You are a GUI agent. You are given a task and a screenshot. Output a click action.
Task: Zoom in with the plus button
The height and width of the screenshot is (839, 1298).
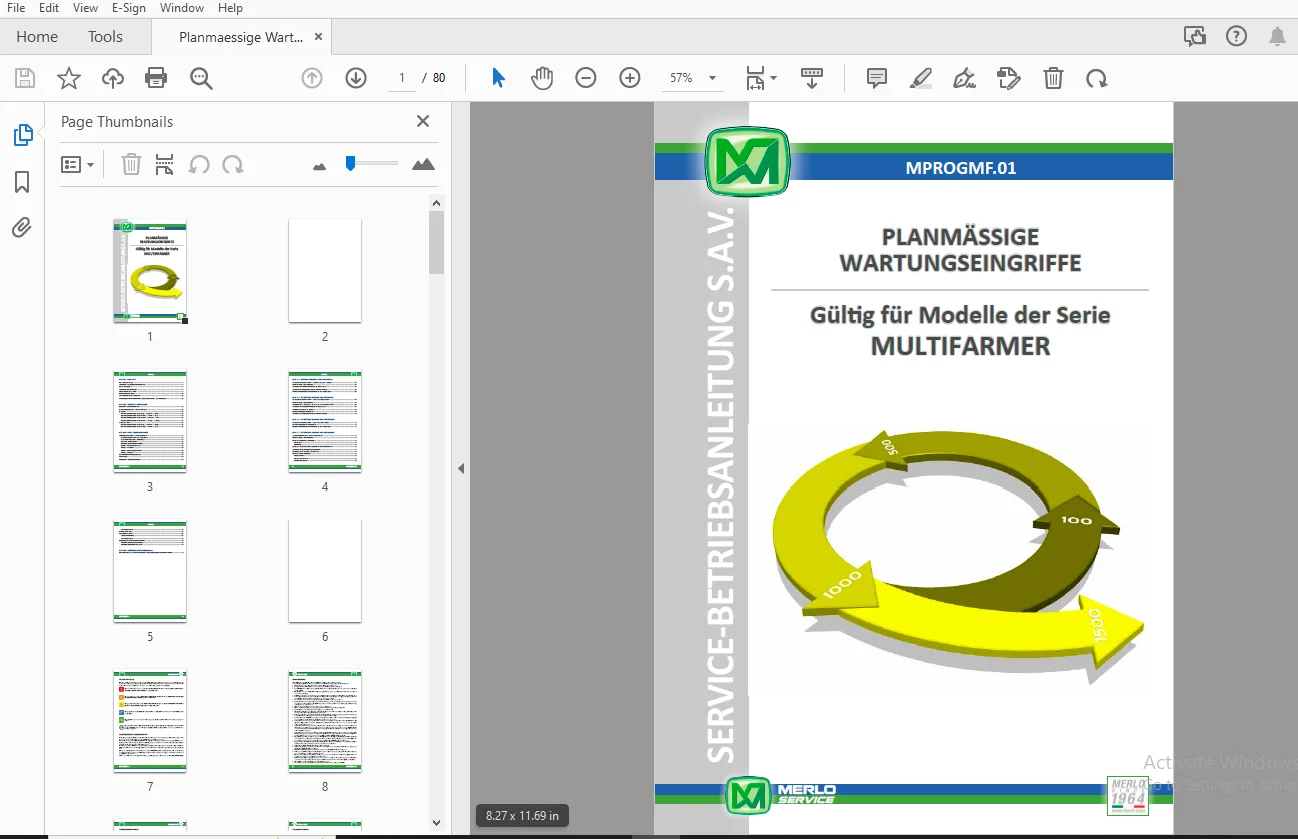pos(630,78)
